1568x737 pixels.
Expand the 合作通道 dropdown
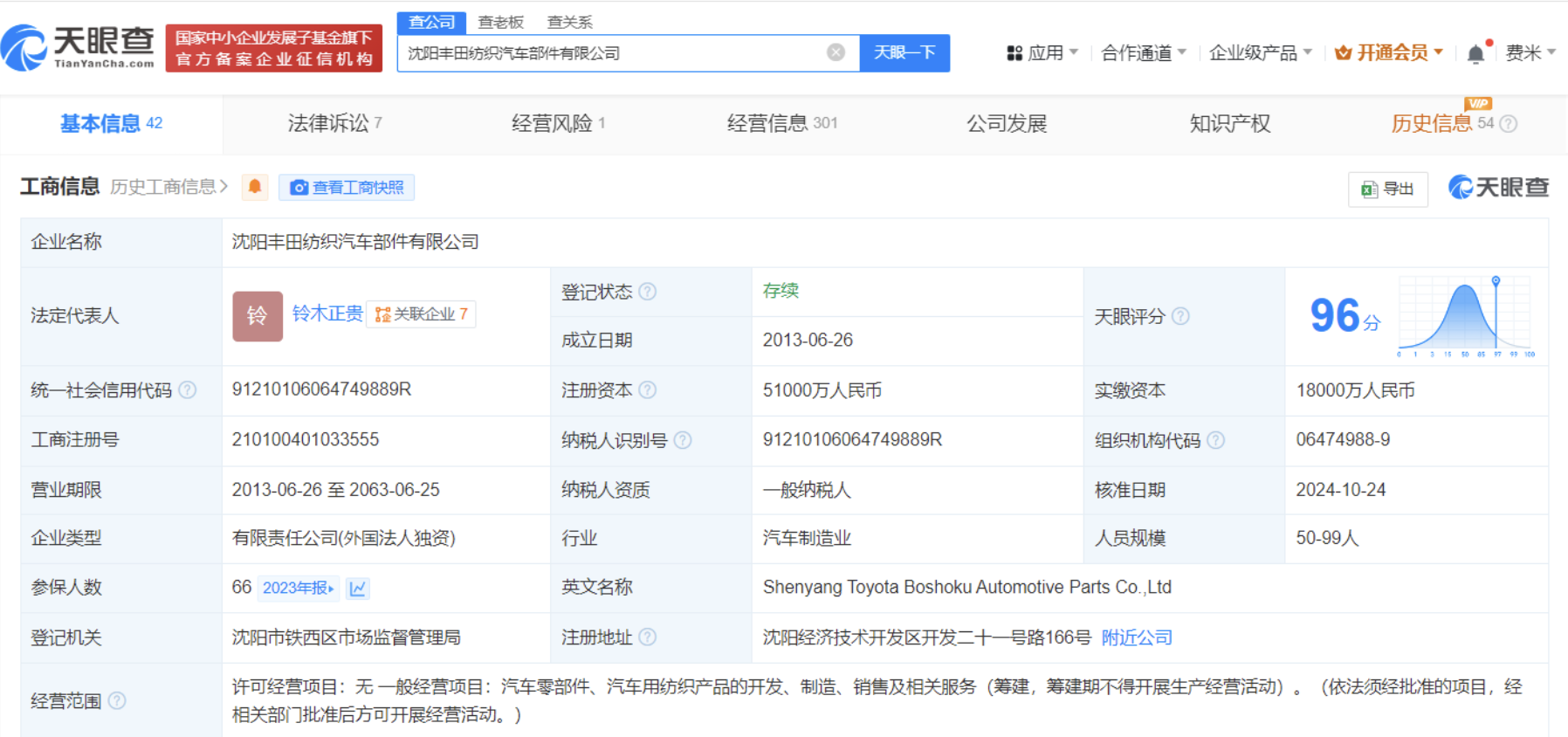click(x=1143, y=53)
